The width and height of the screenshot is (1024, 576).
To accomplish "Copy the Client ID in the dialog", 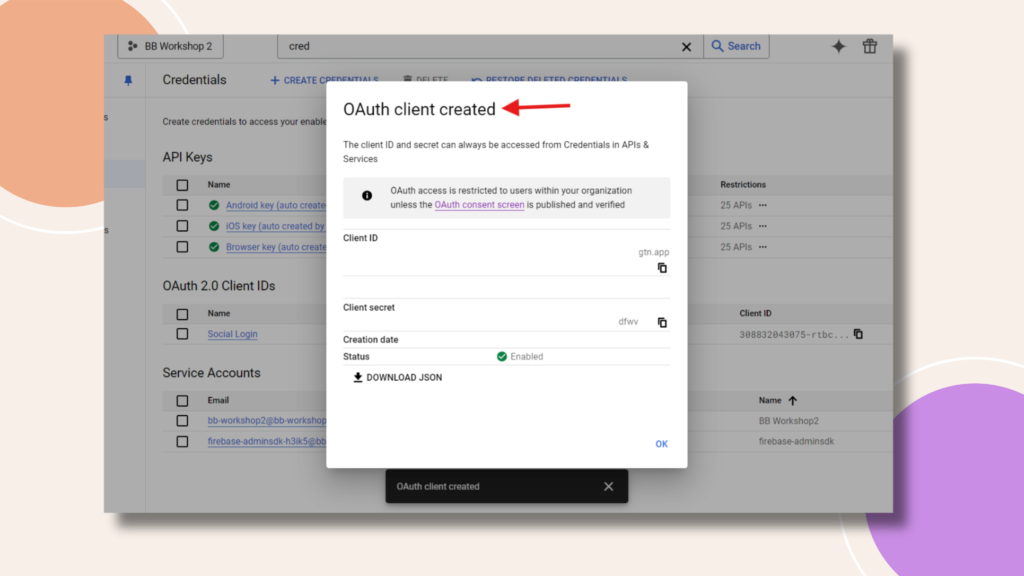I will (662, 268).
